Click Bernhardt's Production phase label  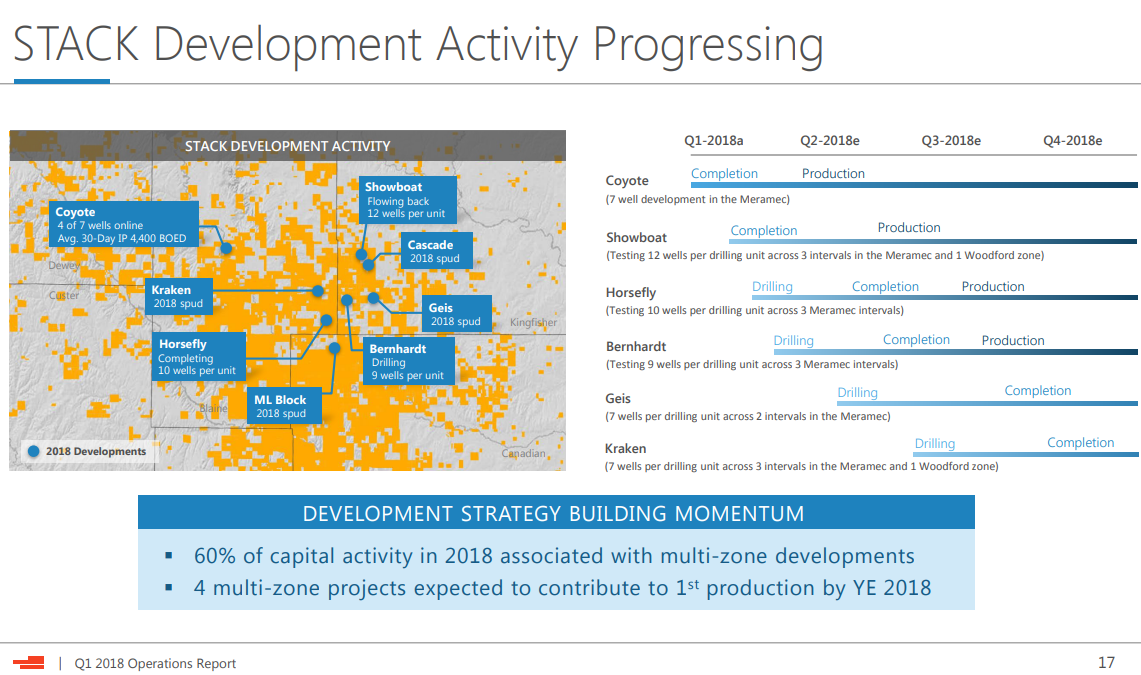1013,340
